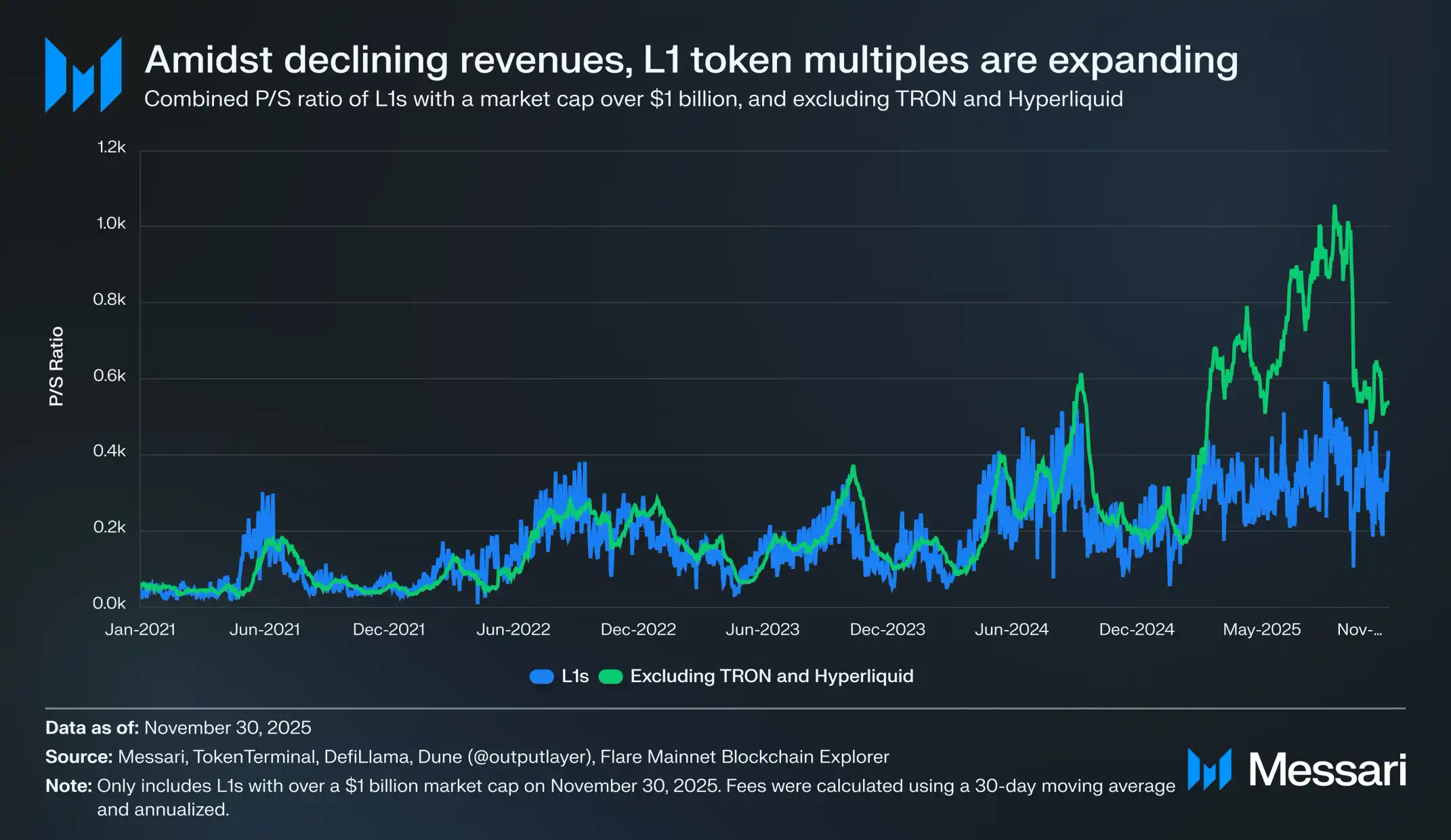Toggle Excluding TRON and Hyperliquid legend label
Screen dimensions: 1451x840
tap(772, 676)
